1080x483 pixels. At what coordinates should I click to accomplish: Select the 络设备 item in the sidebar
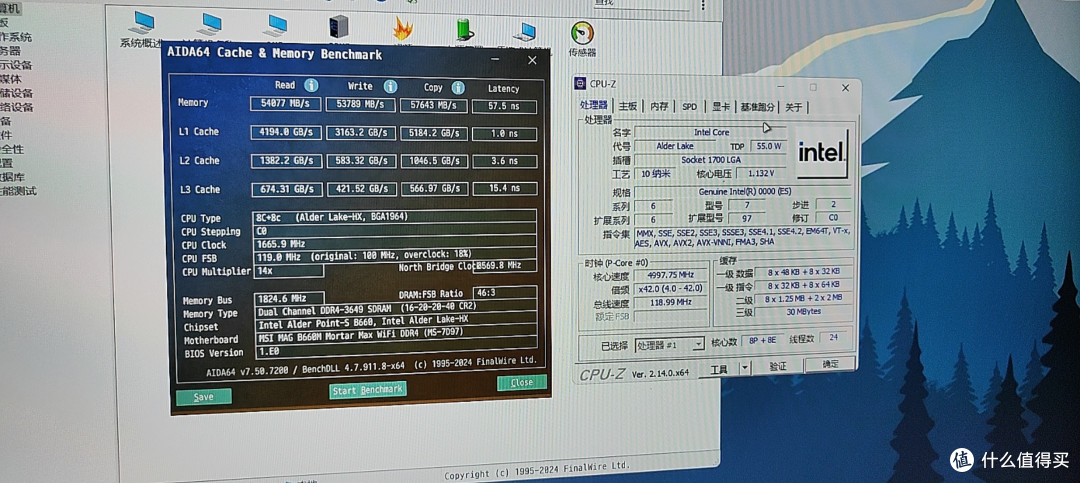(x=17, y=107)
